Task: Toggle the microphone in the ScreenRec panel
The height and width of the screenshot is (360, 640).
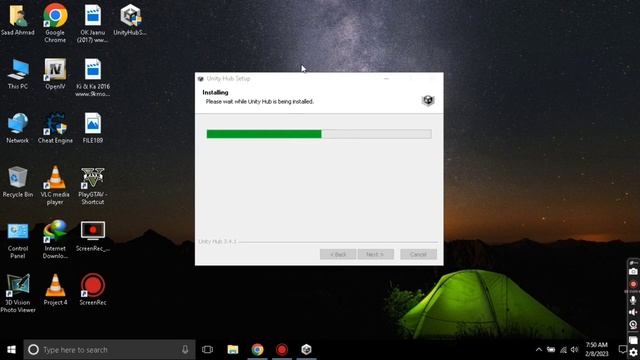Action: [x=633, y=300]
